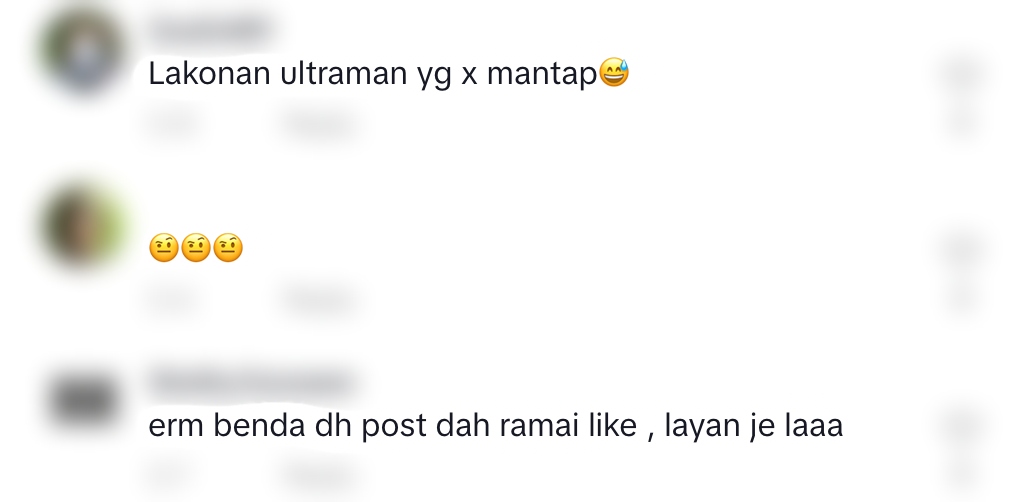Click Reply under the 'erm benda dh post' comment

point(319,475)
